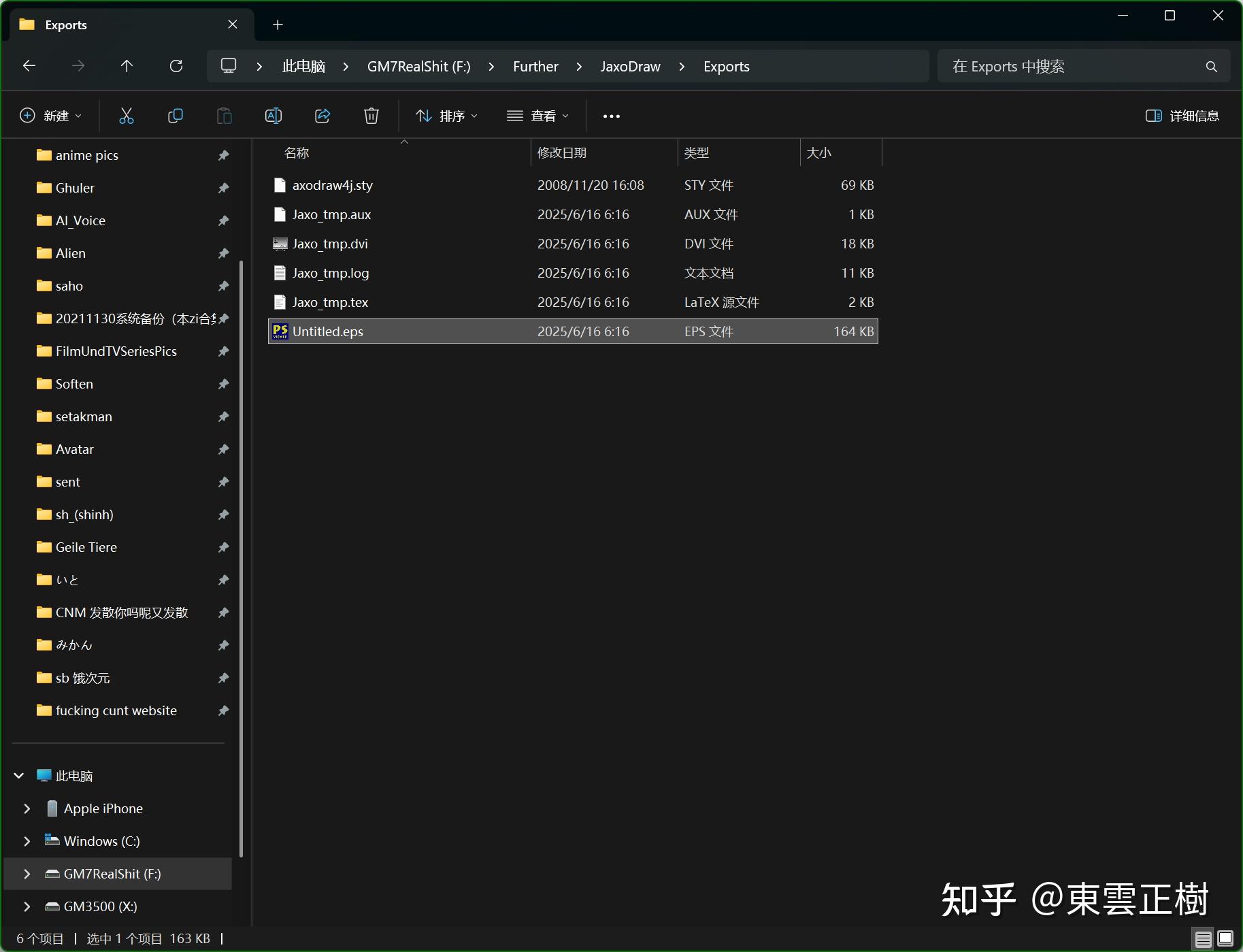1243x952 pixels.
Task: Open the three-dot more options menu
Action: click(x=612, y=116)
